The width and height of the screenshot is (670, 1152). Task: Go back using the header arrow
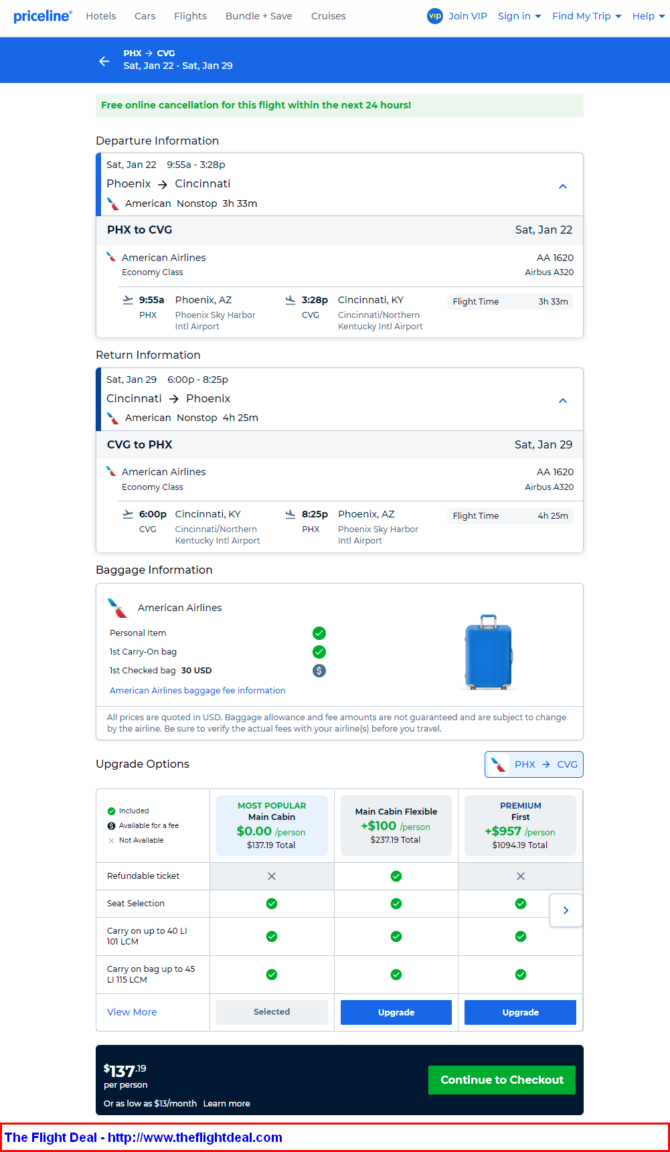tap(104, 61)
